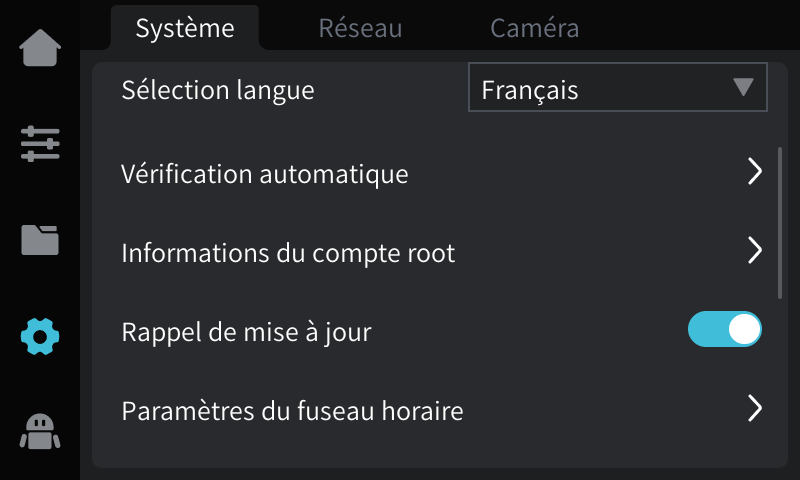Click the Sélection langue label

coord(218,89)
